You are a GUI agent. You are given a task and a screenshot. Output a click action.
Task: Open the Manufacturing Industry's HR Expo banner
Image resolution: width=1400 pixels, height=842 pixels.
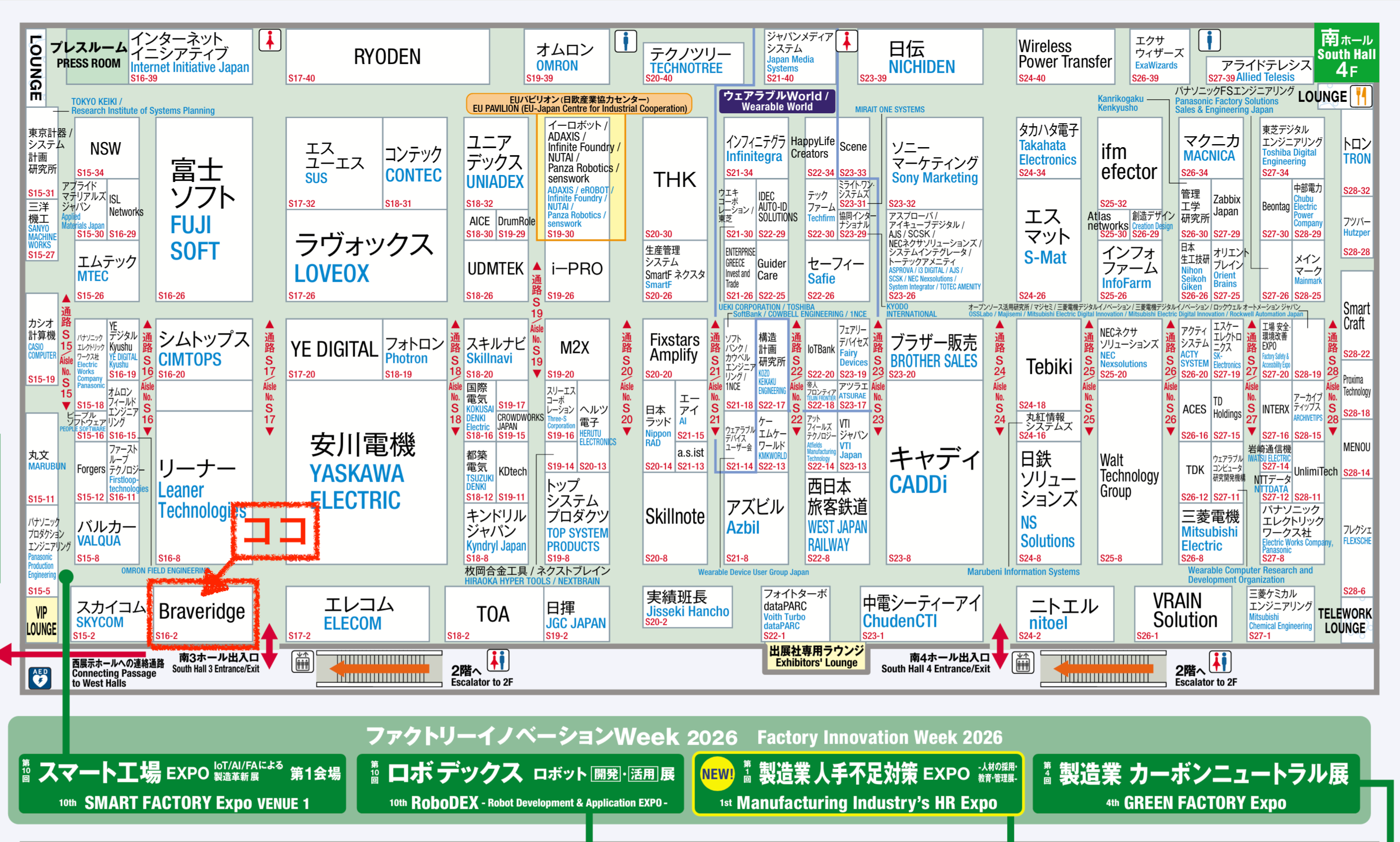pyautogui.click(x=857, y=784)
